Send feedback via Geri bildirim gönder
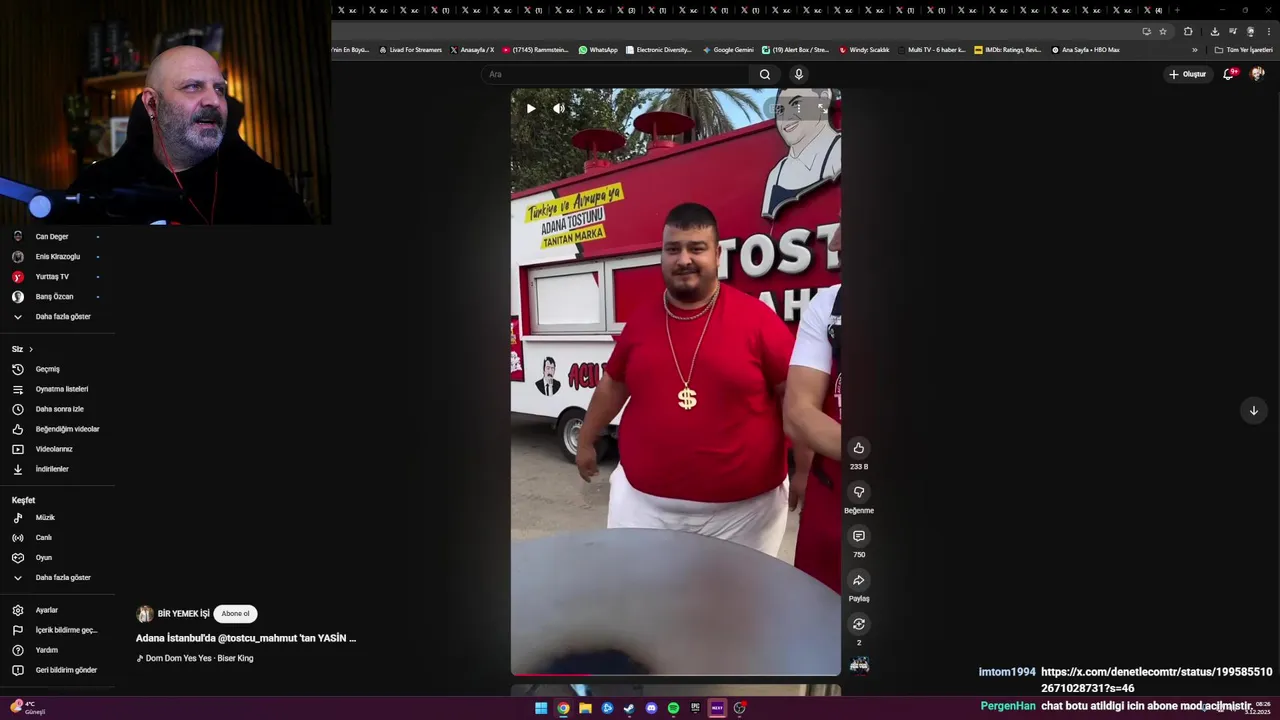Screen dimensions: 1280x720 66,670
